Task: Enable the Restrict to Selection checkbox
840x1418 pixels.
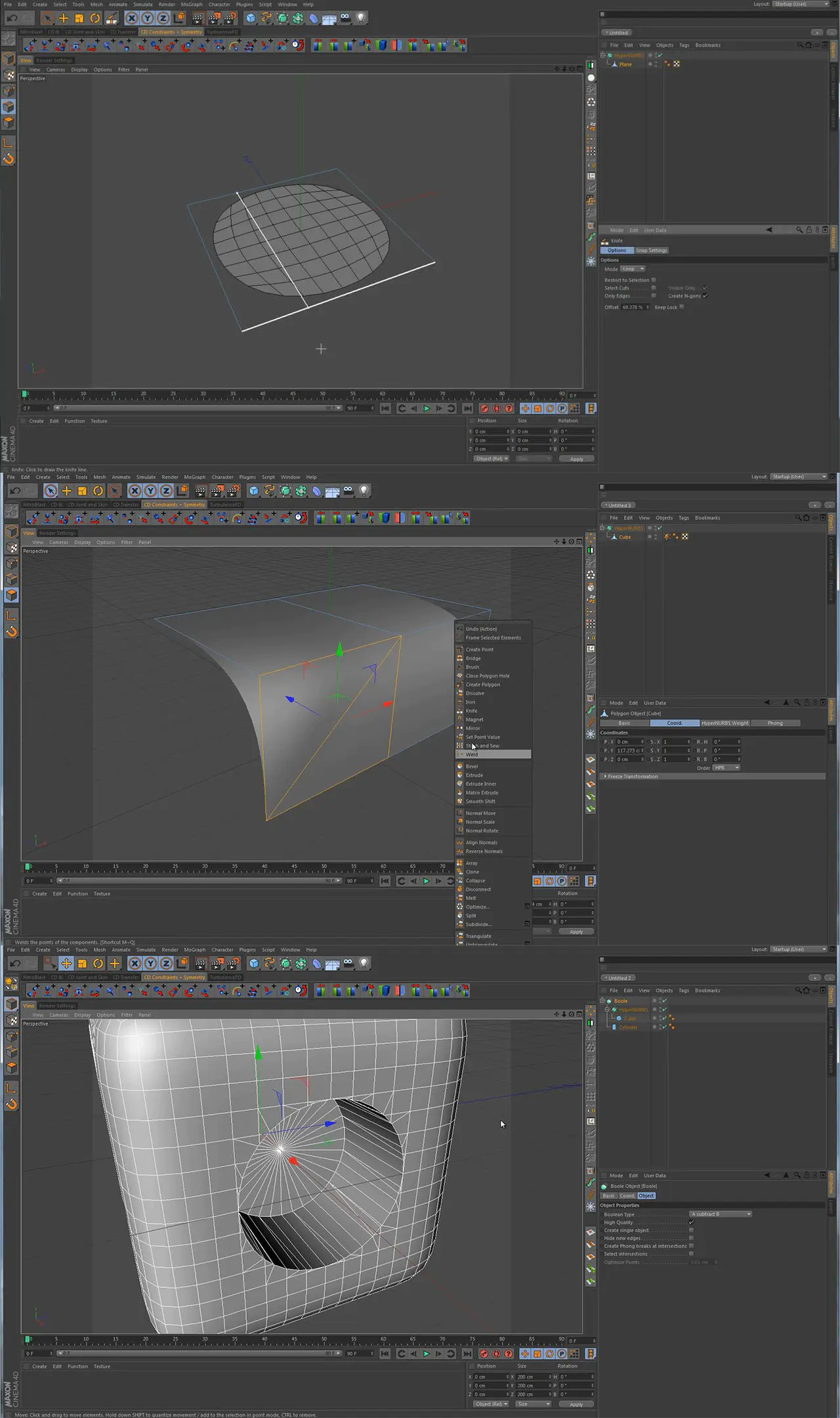Action: click(654, 280)
